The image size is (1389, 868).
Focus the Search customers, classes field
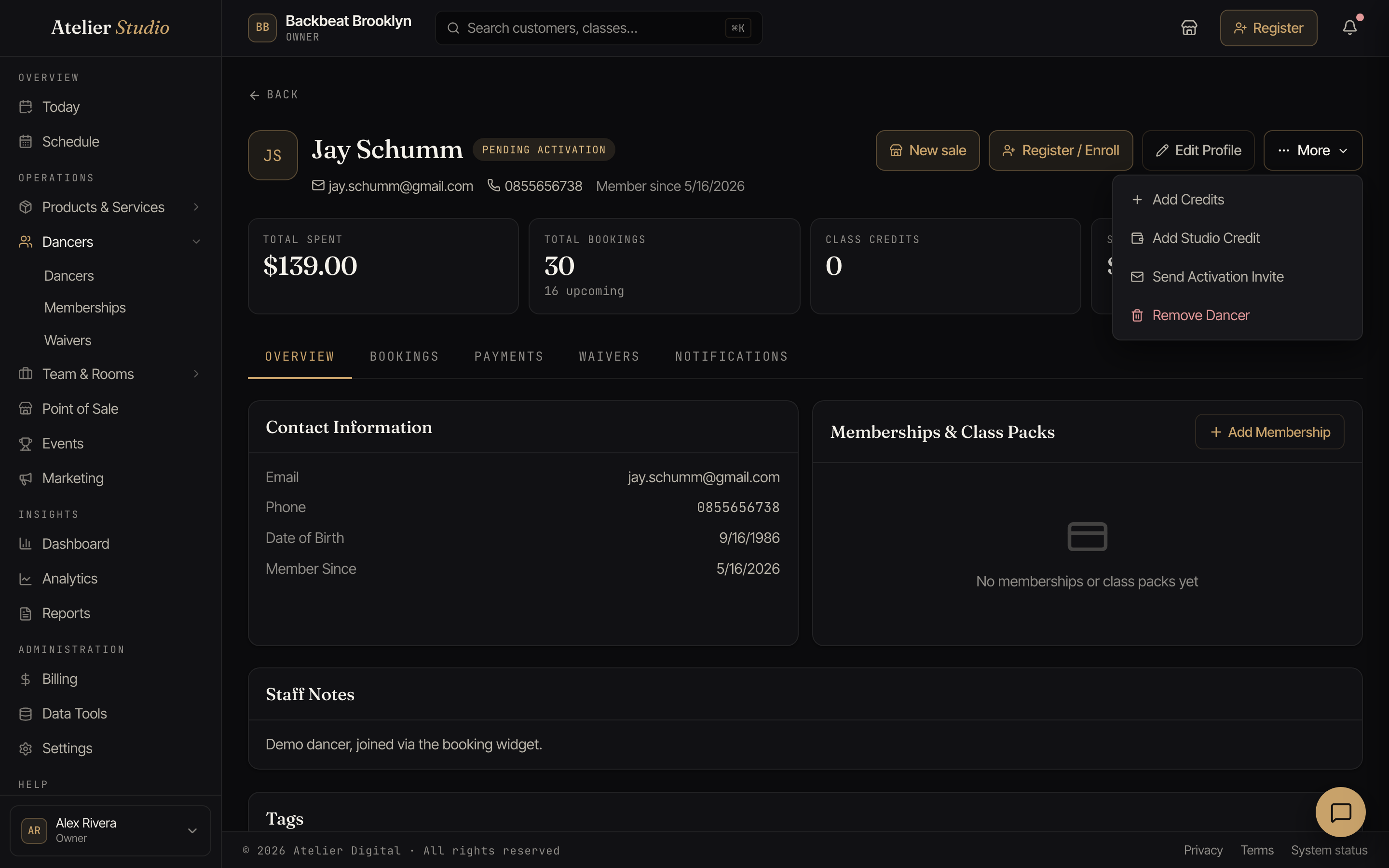pyautogui.click(x=599, y=27)
